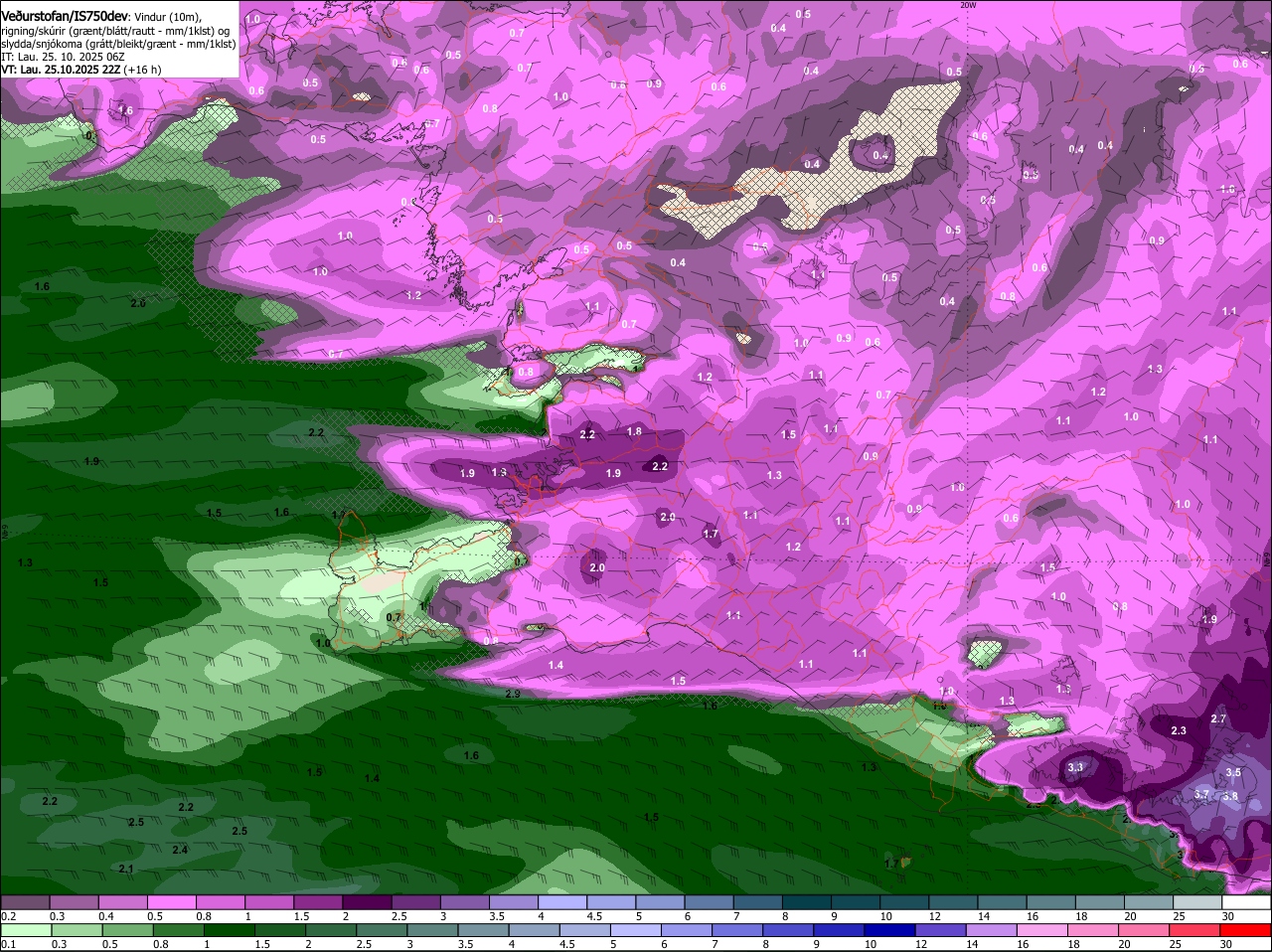Click the 'VT: Lau. 25.10.2025 22Z' valid time
The width and height of the screenshot is (1272, 952).
61,70
